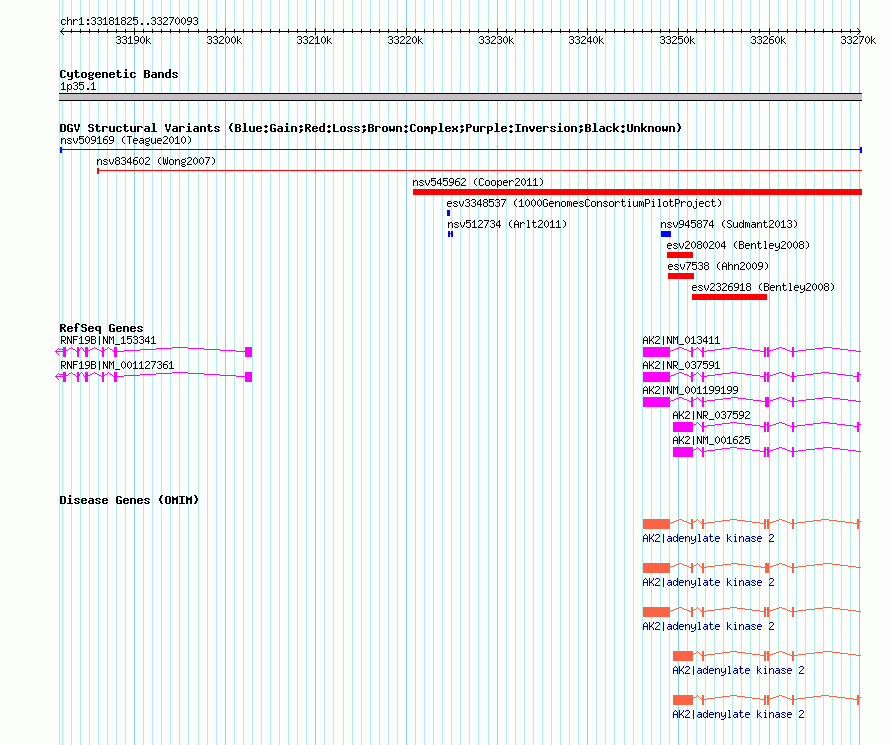Click the blue bar under nsv945874
The image size is (890, 745).
pos(666,234)
